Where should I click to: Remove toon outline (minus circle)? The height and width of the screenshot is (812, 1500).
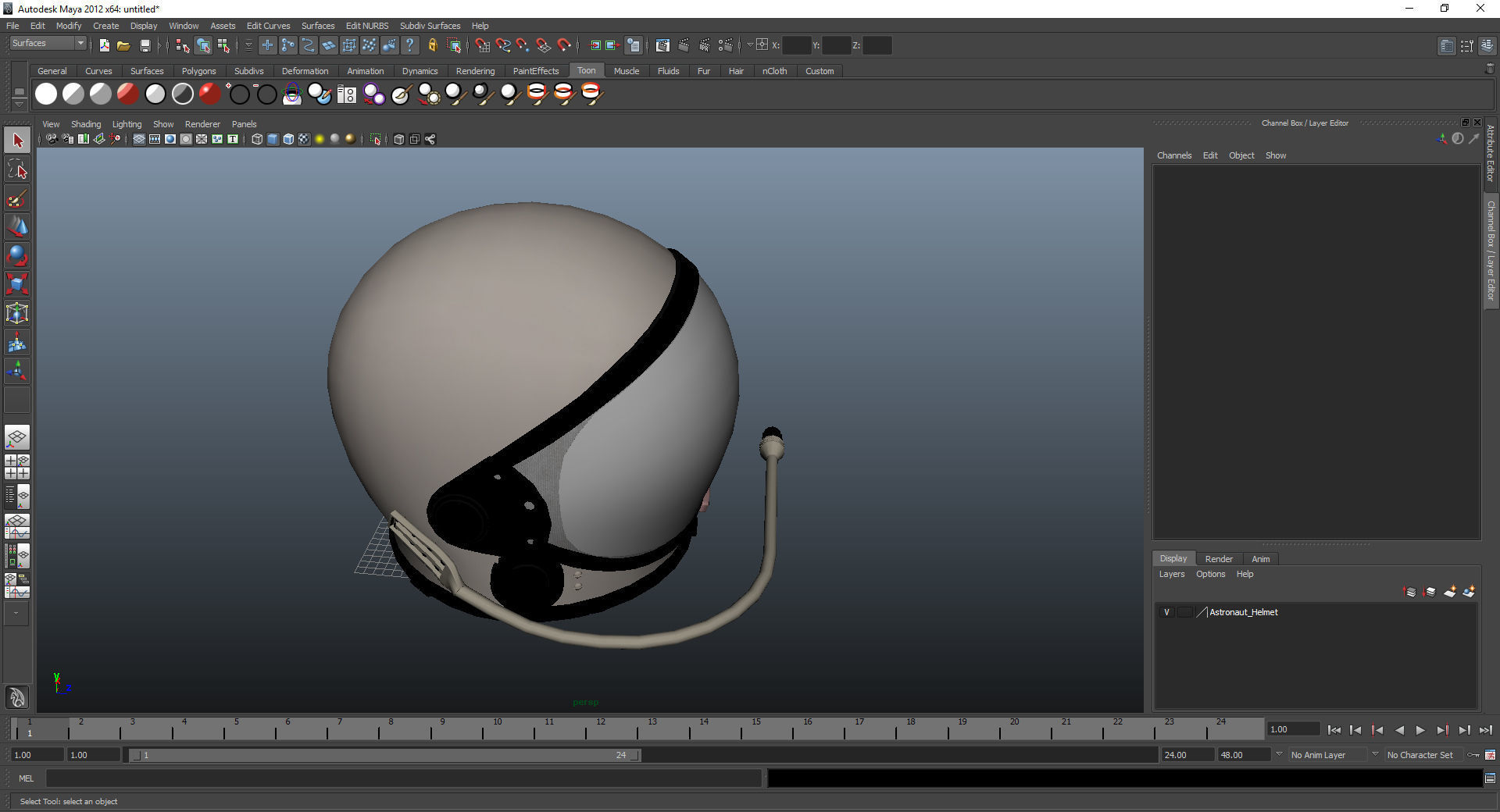[x=266, y=94]
